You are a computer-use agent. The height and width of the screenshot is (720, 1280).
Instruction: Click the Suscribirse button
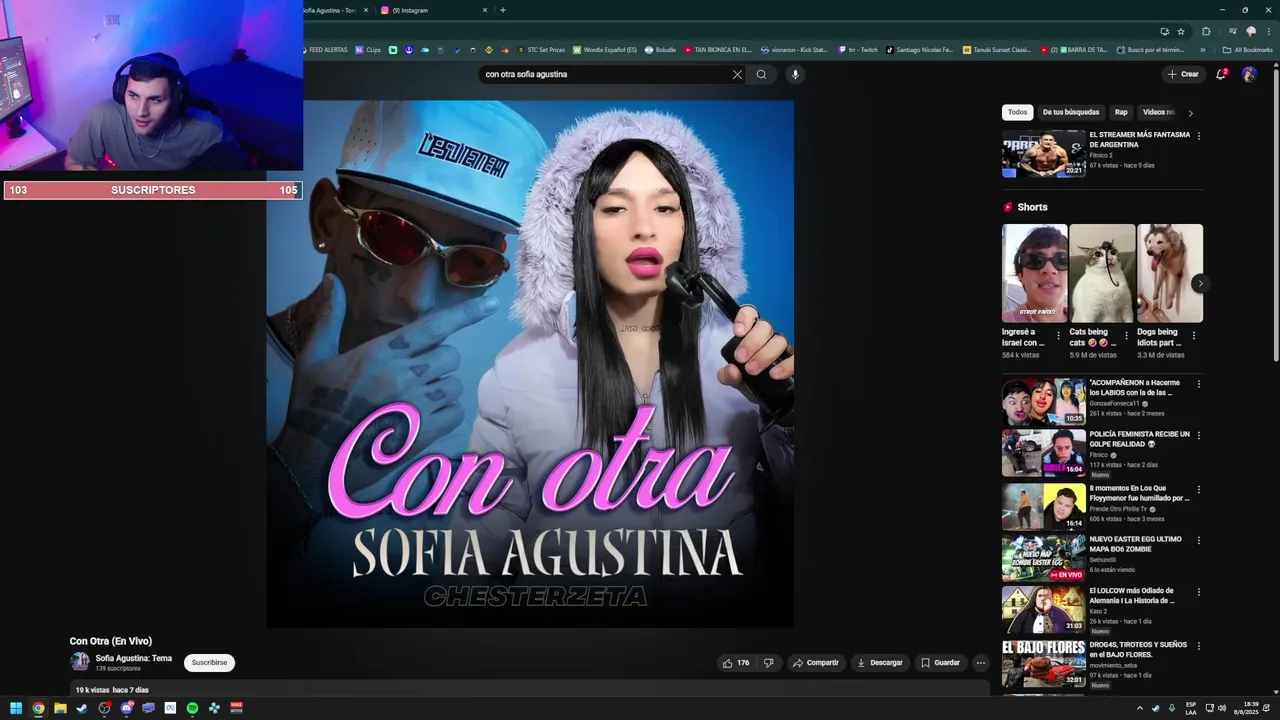pos(209,662)
